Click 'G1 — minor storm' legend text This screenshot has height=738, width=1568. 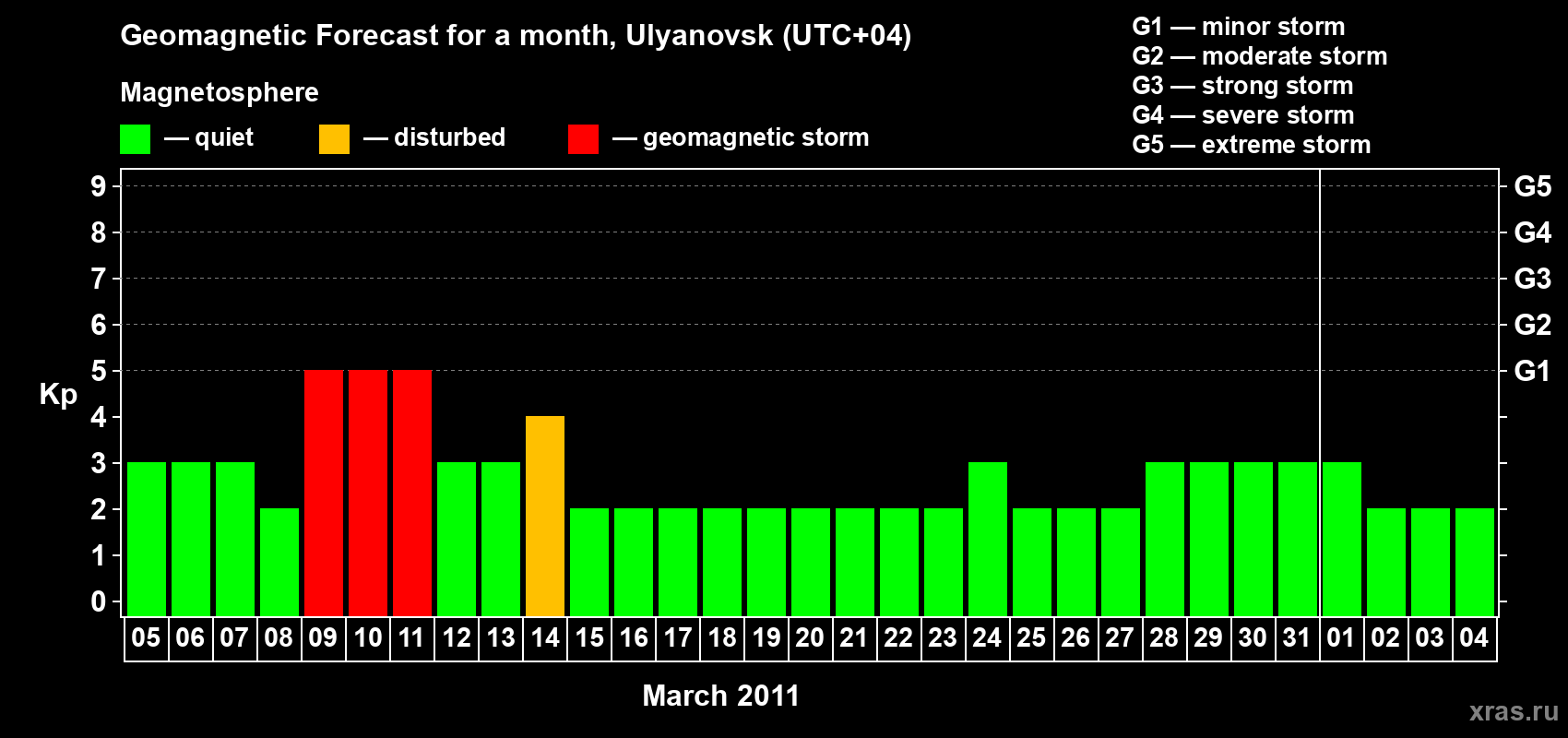tap(1239, 27)
